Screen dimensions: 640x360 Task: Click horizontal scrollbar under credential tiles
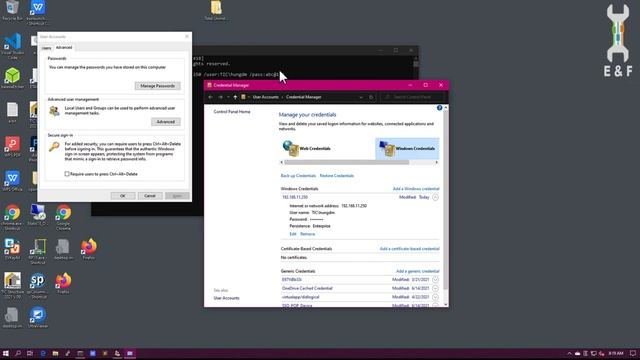(x=347, y=162)
